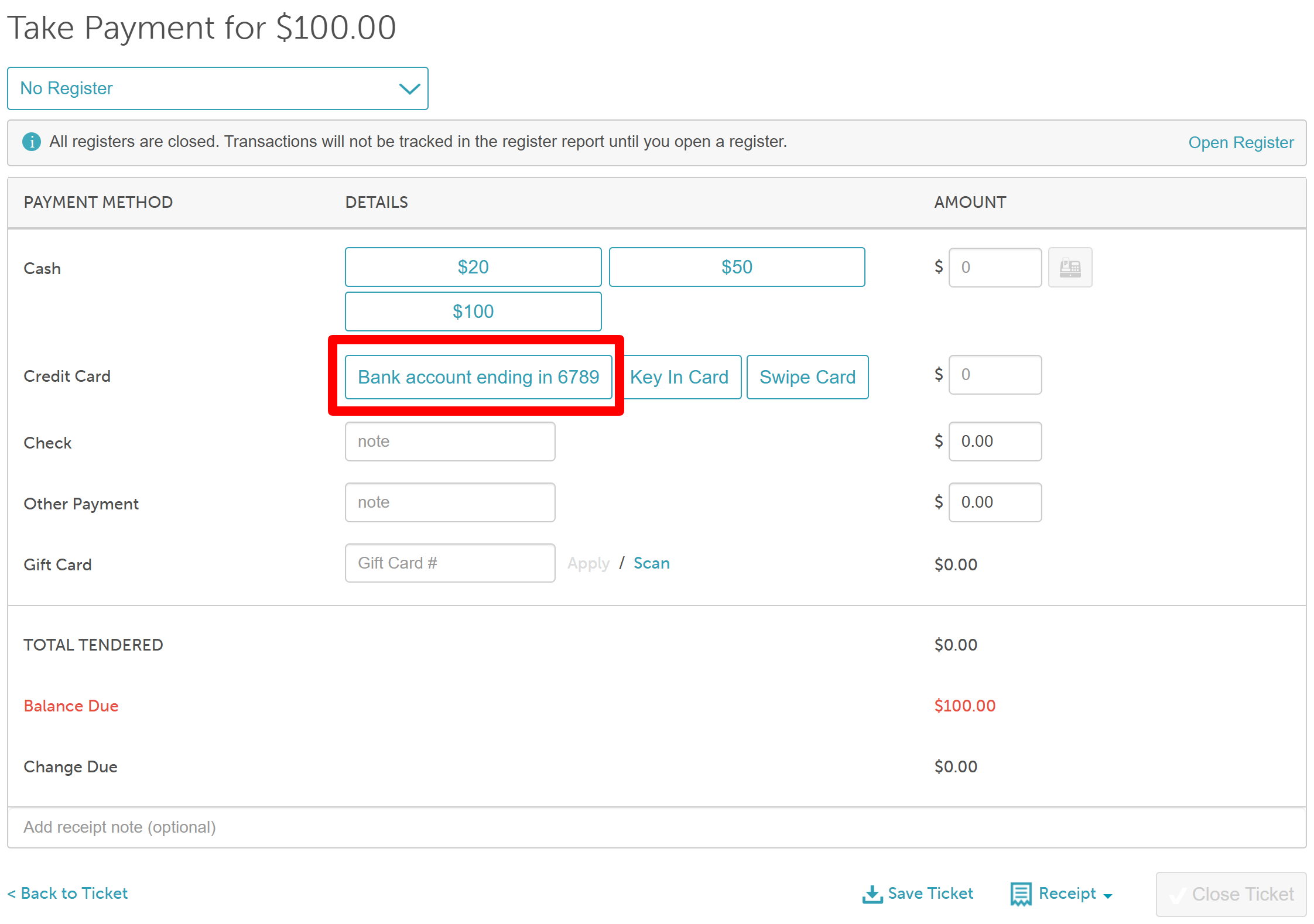1314x924 pixels.
Task: Focus the Gift Card number field
Action: (450, 563)
